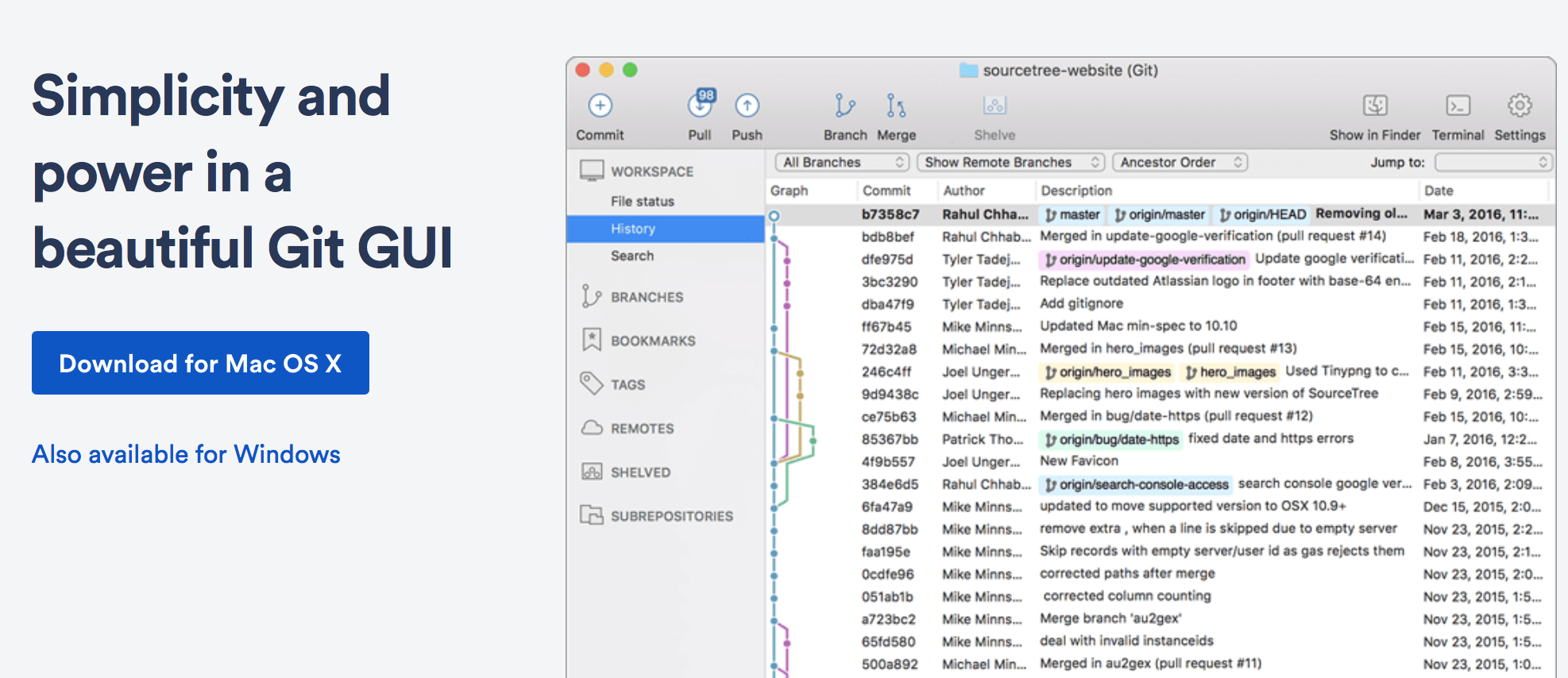Expand the SHELVED sidebar section
Image resolution: width=1568 pixels, height=678 pixels.
tap(640, 472)
